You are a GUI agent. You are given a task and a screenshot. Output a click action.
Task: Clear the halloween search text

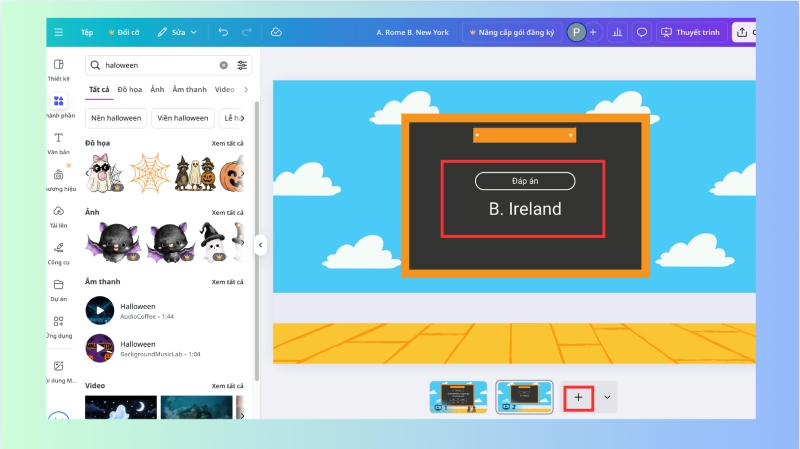tap(224, 65)
